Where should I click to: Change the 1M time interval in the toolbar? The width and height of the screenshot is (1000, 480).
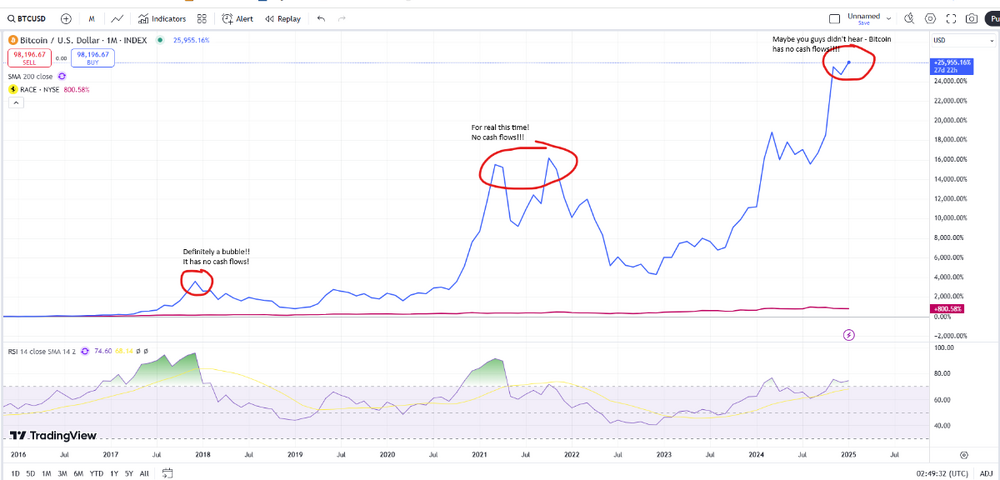[x=92, y=19]
